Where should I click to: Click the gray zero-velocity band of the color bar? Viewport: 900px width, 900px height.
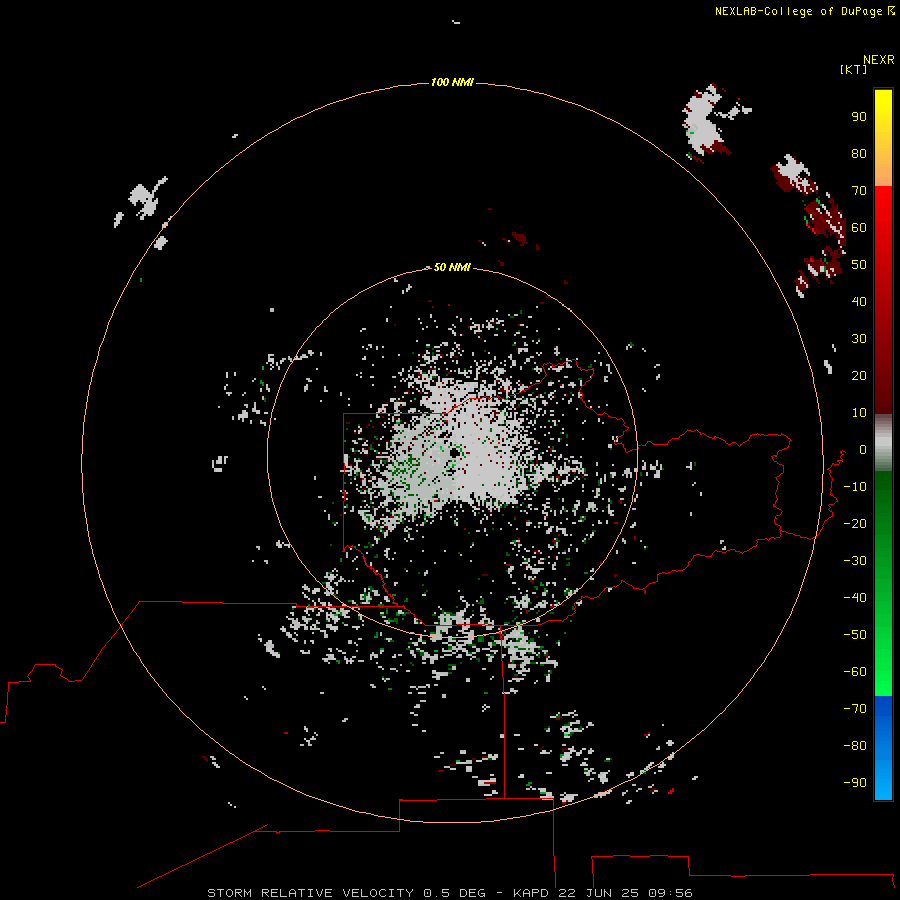(x=883, y=443)
